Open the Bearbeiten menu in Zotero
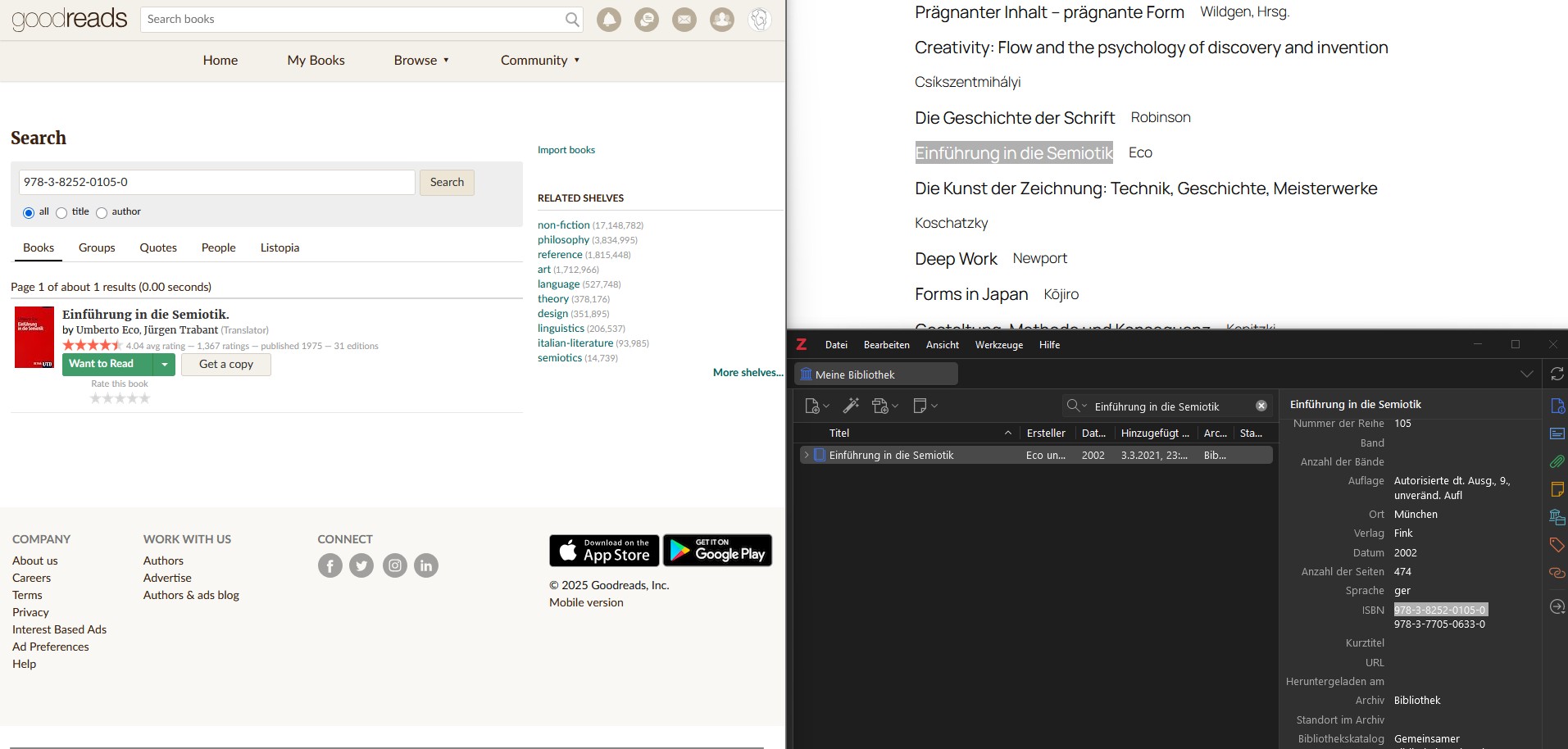Screen dimensions: 1568x749 887,345
